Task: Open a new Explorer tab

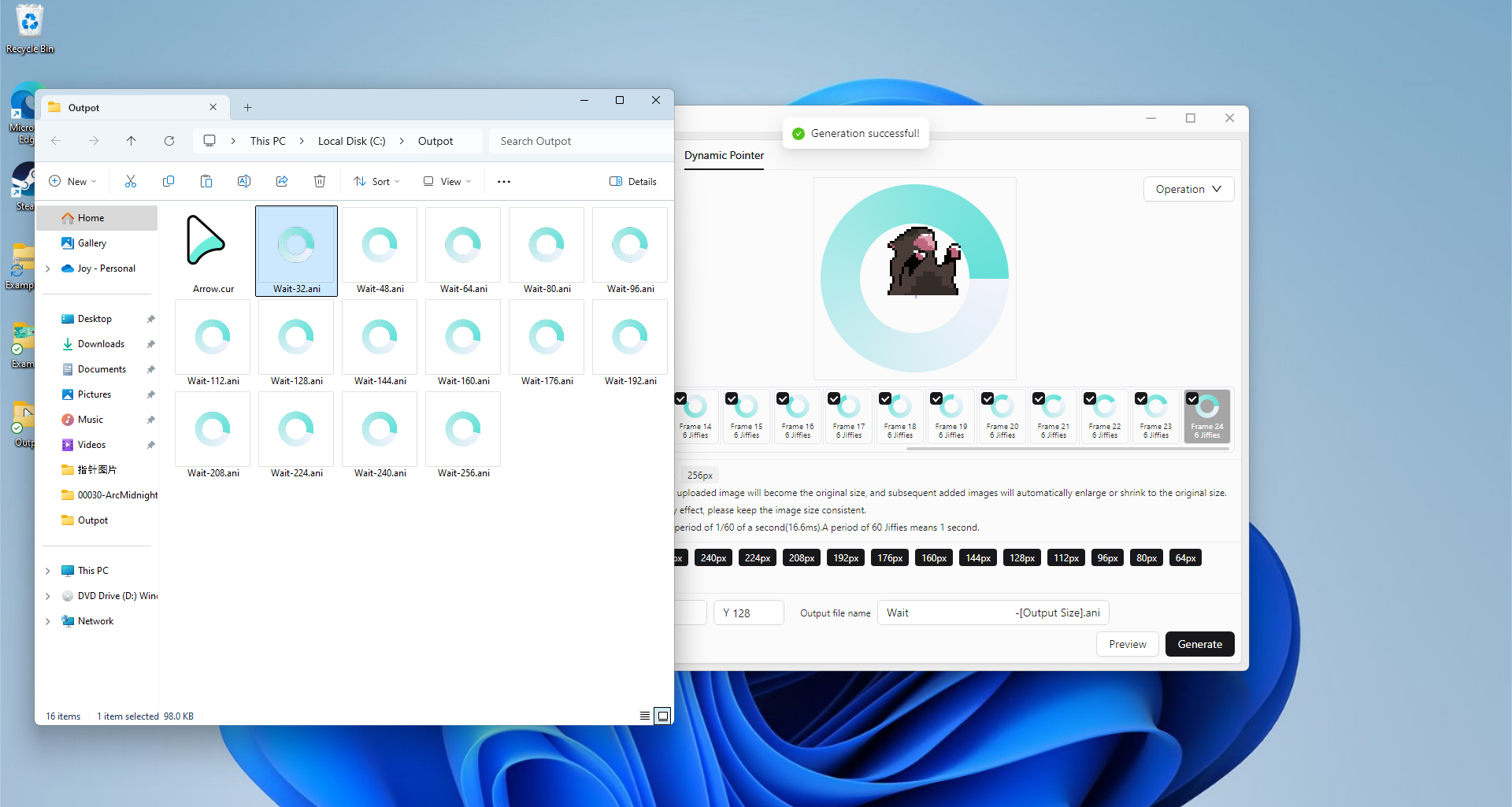Action: (x=247, y=108)
